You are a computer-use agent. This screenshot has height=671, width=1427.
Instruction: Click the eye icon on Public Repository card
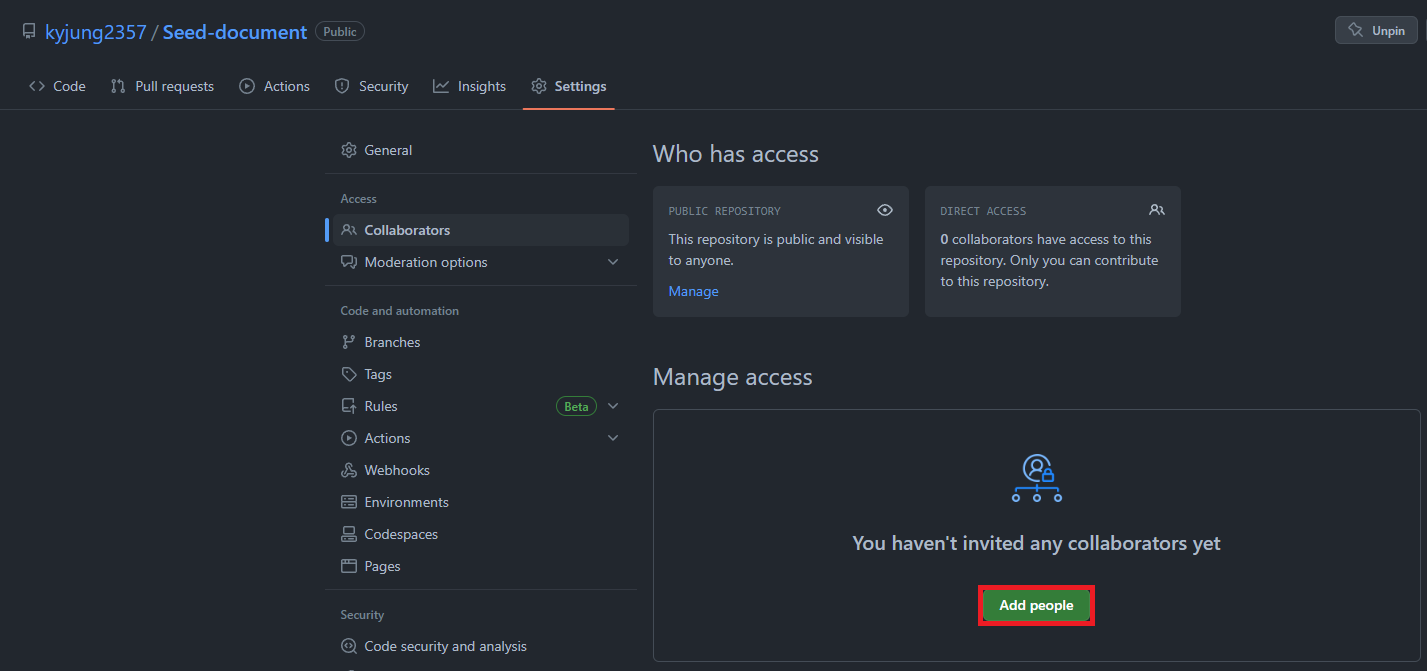(x=884, y=210)
